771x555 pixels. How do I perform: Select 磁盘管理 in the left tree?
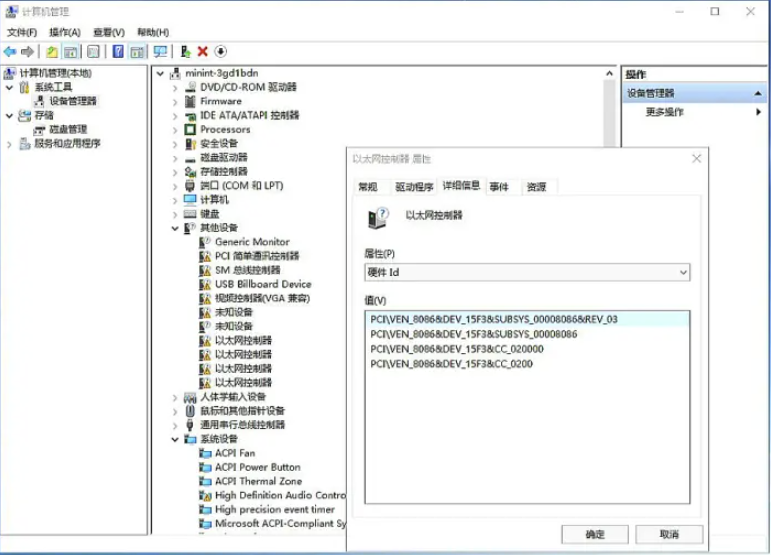(x=68, y=129)
